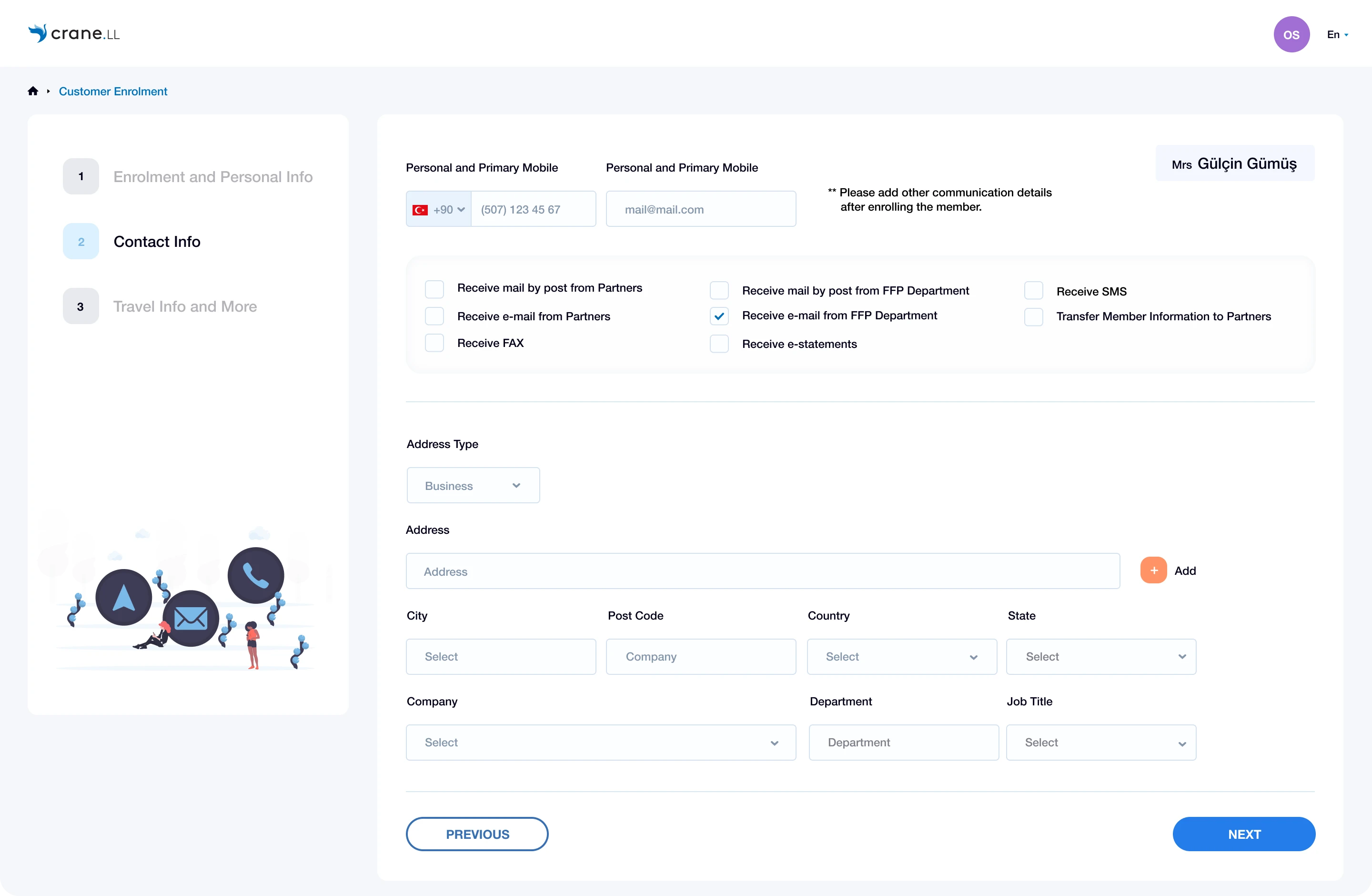Click the PREVIOUS button
The height and width of the screenshot is (896, 1372).
[x=477, y=834]
